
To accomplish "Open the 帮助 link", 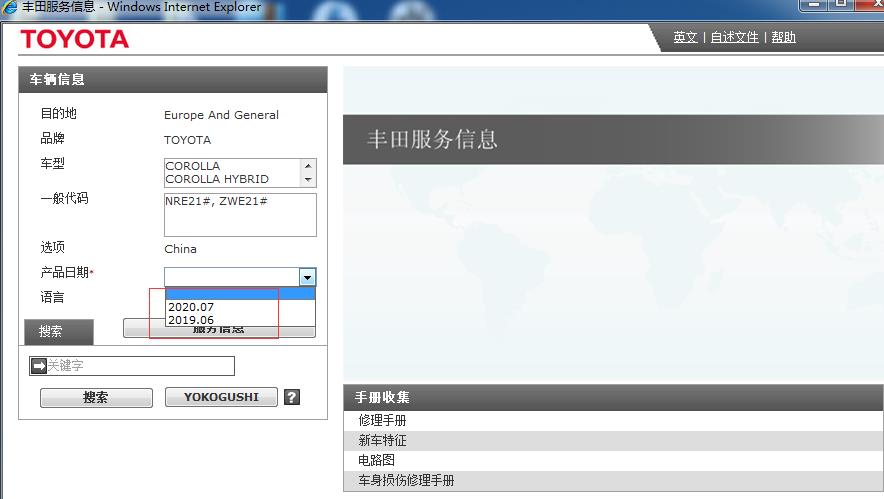I will pyautogui.click(x=784, y=37).
